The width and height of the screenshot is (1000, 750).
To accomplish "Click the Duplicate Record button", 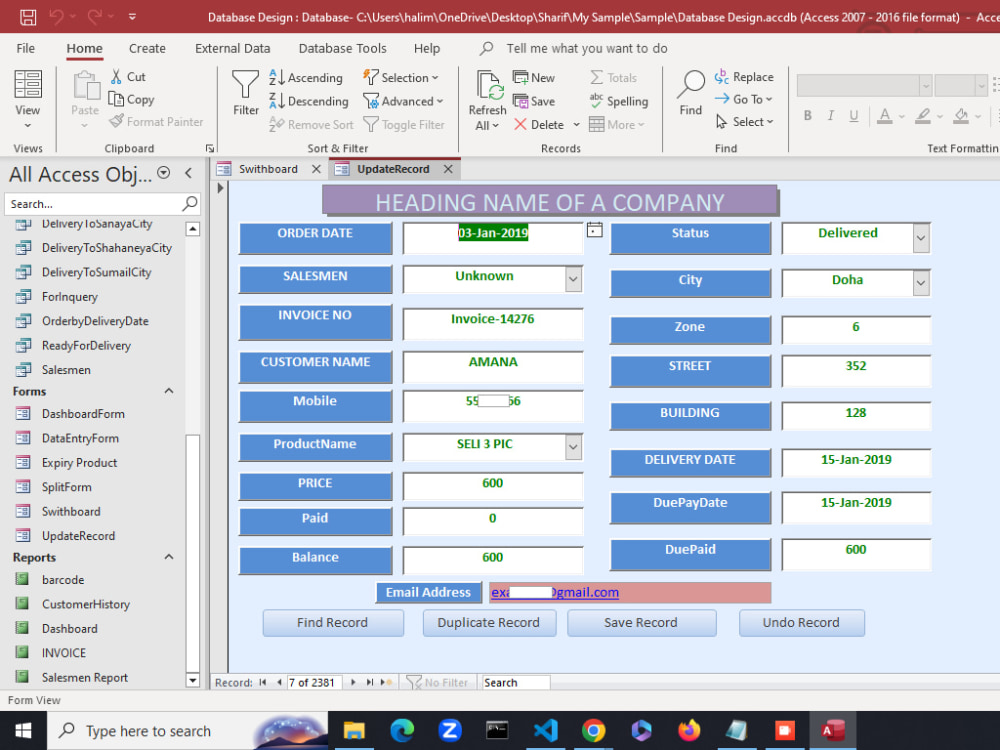I will click(x=489, y=622).
